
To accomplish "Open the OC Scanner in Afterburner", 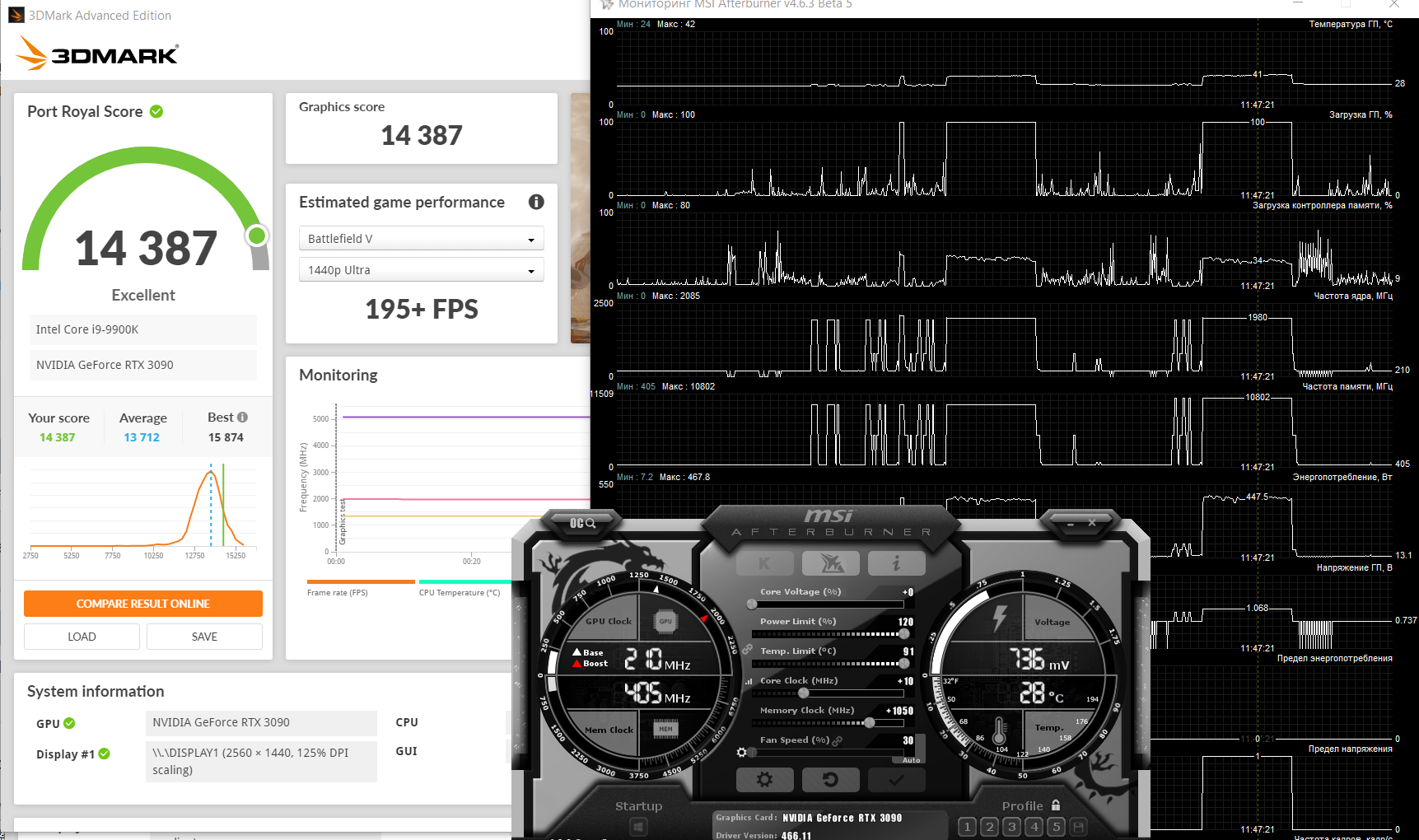I will pos(582,523).
